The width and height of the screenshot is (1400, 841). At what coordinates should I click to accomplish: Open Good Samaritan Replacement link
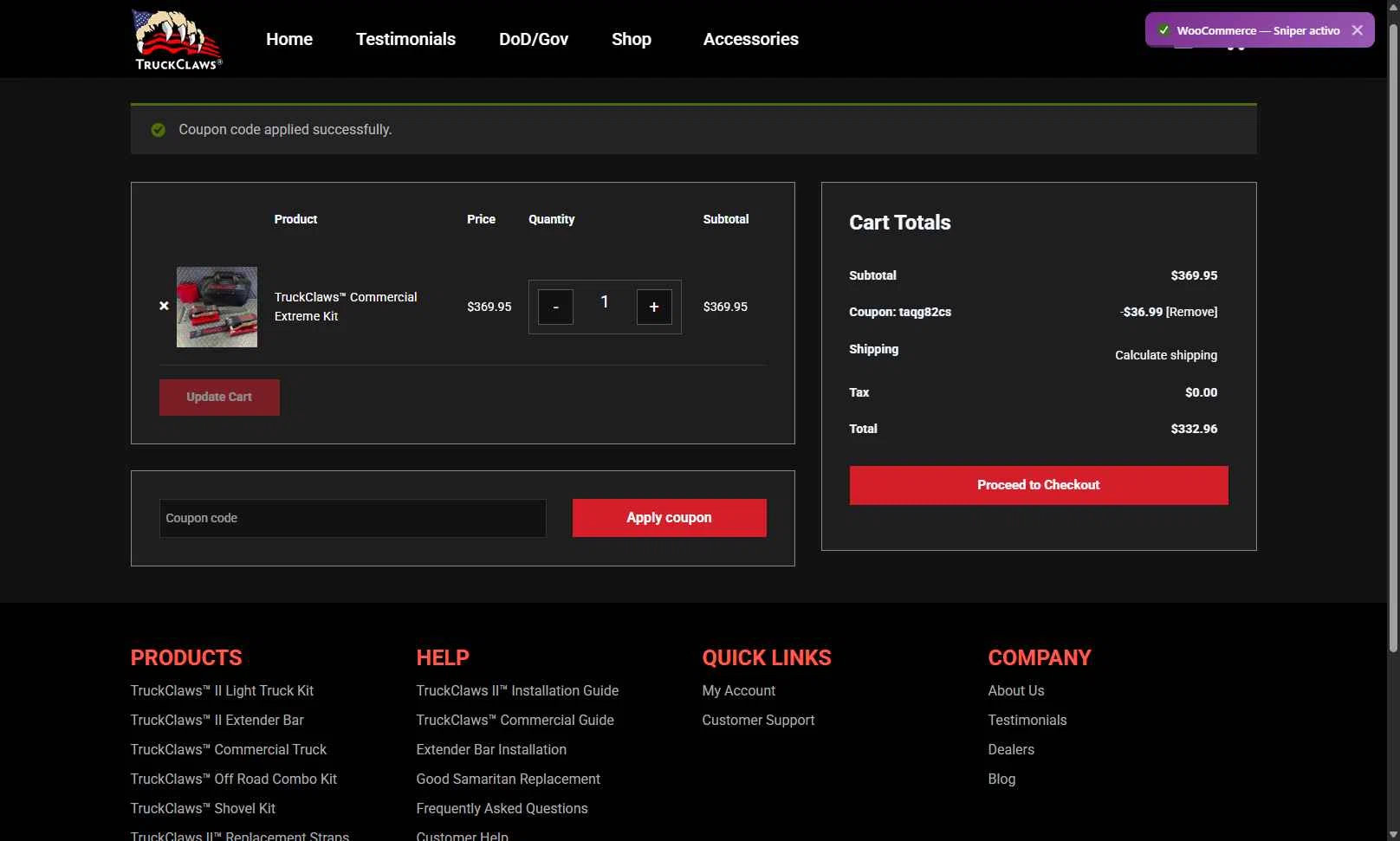[x=508, y=779]
